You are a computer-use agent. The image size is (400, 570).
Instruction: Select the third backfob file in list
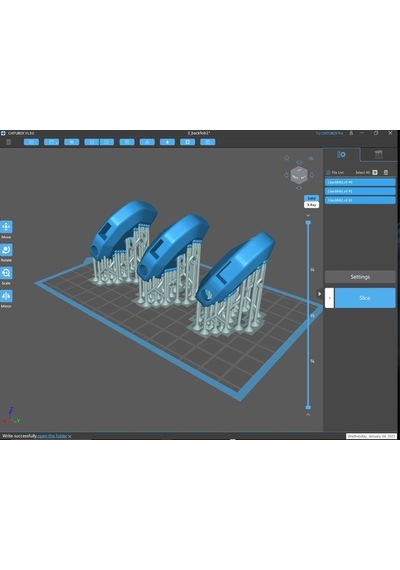click(x=360, y=200)
